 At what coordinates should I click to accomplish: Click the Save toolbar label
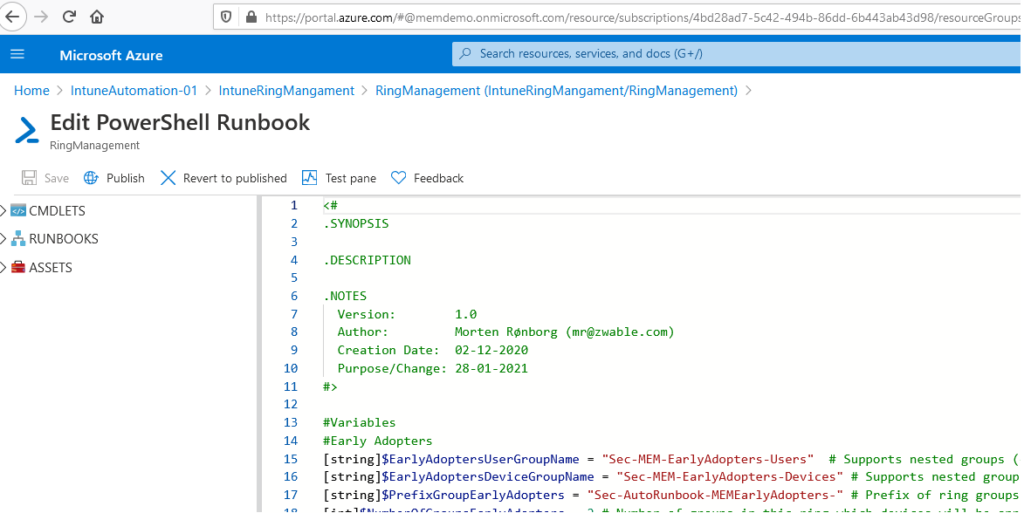coord(56,178)
